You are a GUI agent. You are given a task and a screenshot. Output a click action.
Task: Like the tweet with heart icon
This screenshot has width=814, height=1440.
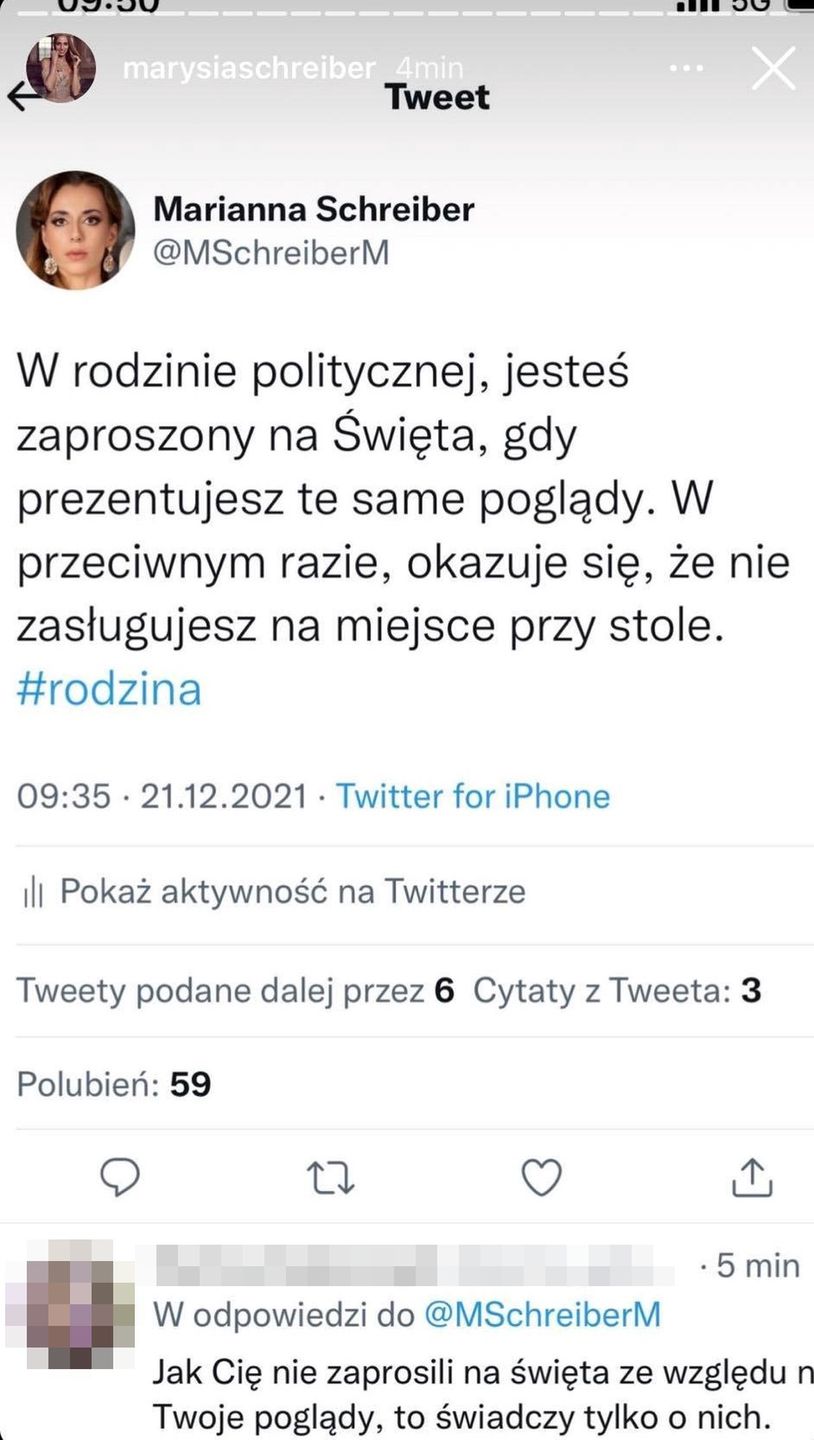pyautogui.click(x=542, y=1178)
